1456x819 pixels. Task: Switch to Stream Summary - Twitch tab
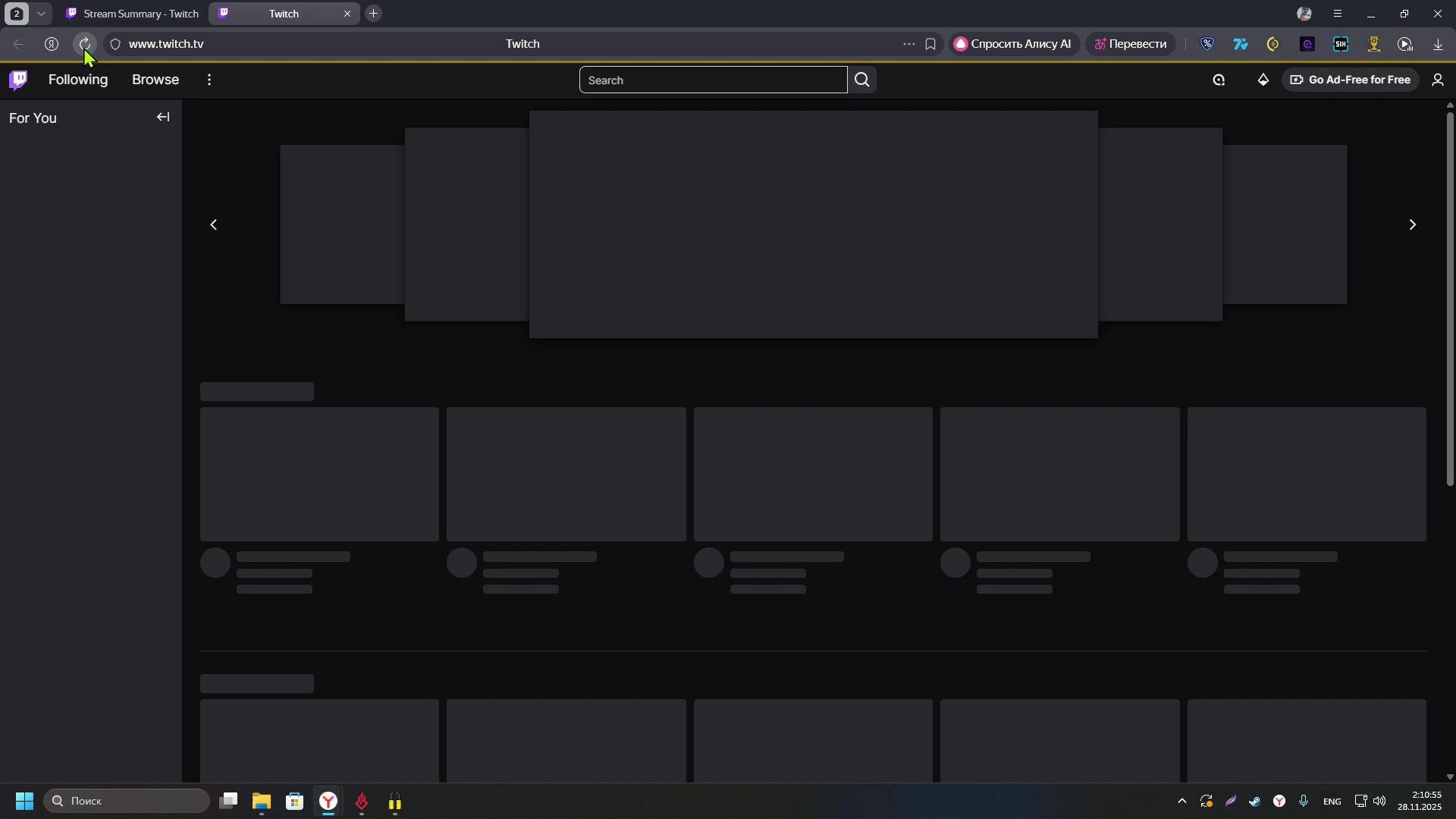point(133,14)
